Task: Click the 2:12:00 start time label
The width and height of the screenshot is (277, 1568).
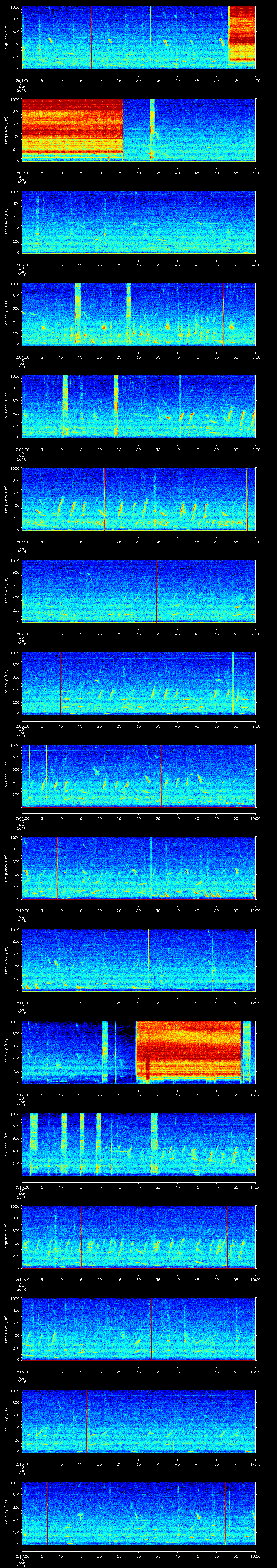Action: point(22,1096)
